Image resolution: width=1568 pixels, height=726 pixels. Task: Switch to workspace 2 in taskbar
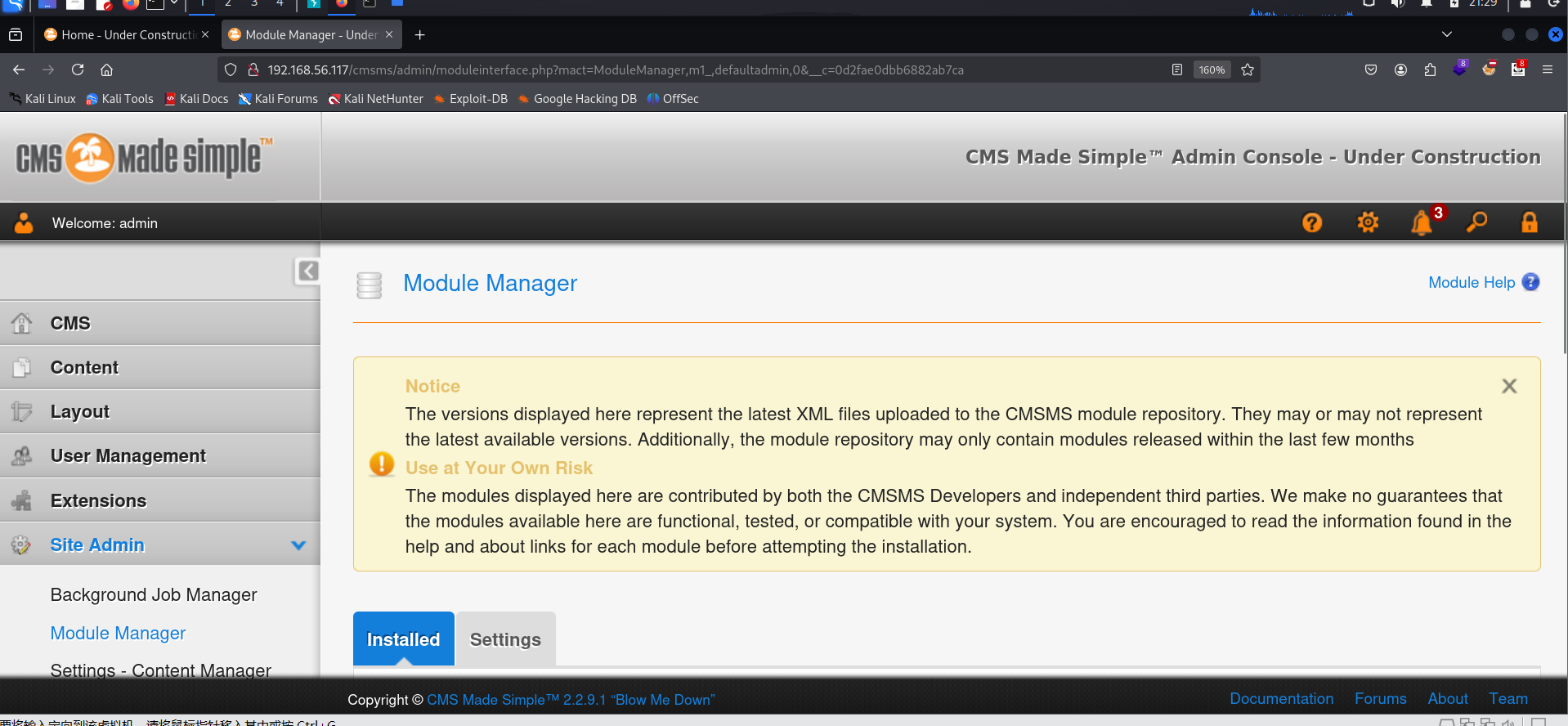click(228, 4)
